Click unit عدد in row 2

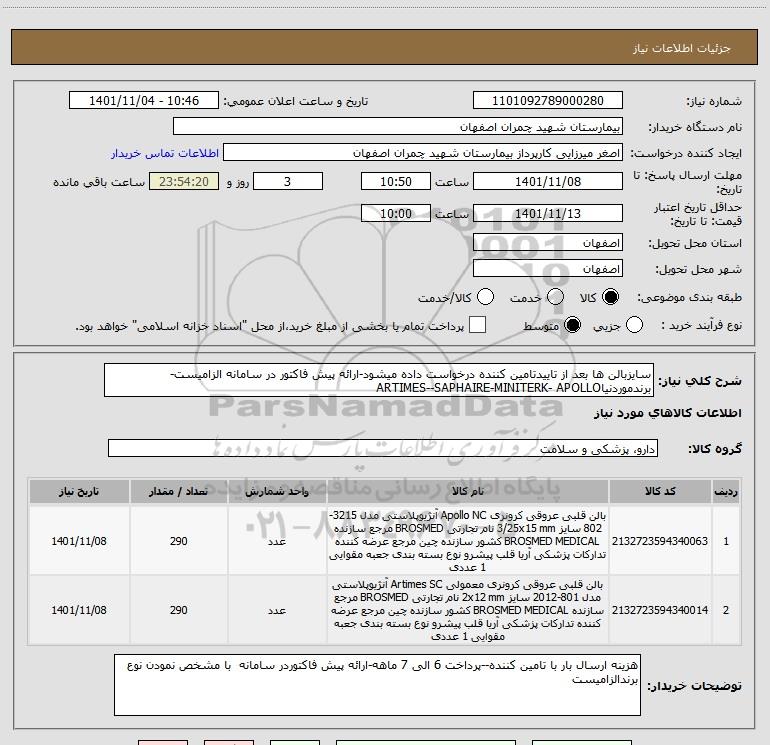(277, 610)
